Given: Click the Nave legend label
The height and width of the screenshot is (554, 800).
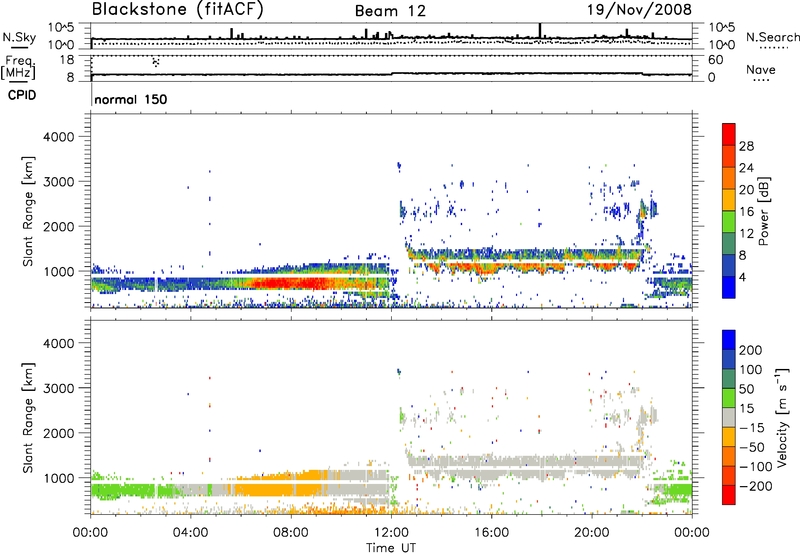Looking at the screenshot, I should [761, 69].
